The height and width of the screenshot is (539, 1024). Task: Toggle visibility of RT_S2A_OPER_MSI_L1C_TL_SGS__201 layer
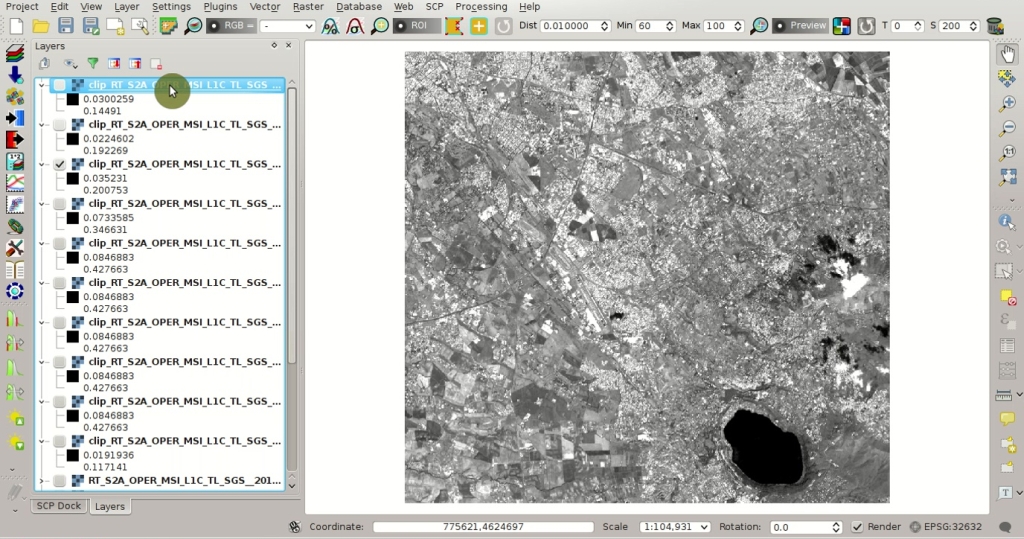tap(59, 481)
